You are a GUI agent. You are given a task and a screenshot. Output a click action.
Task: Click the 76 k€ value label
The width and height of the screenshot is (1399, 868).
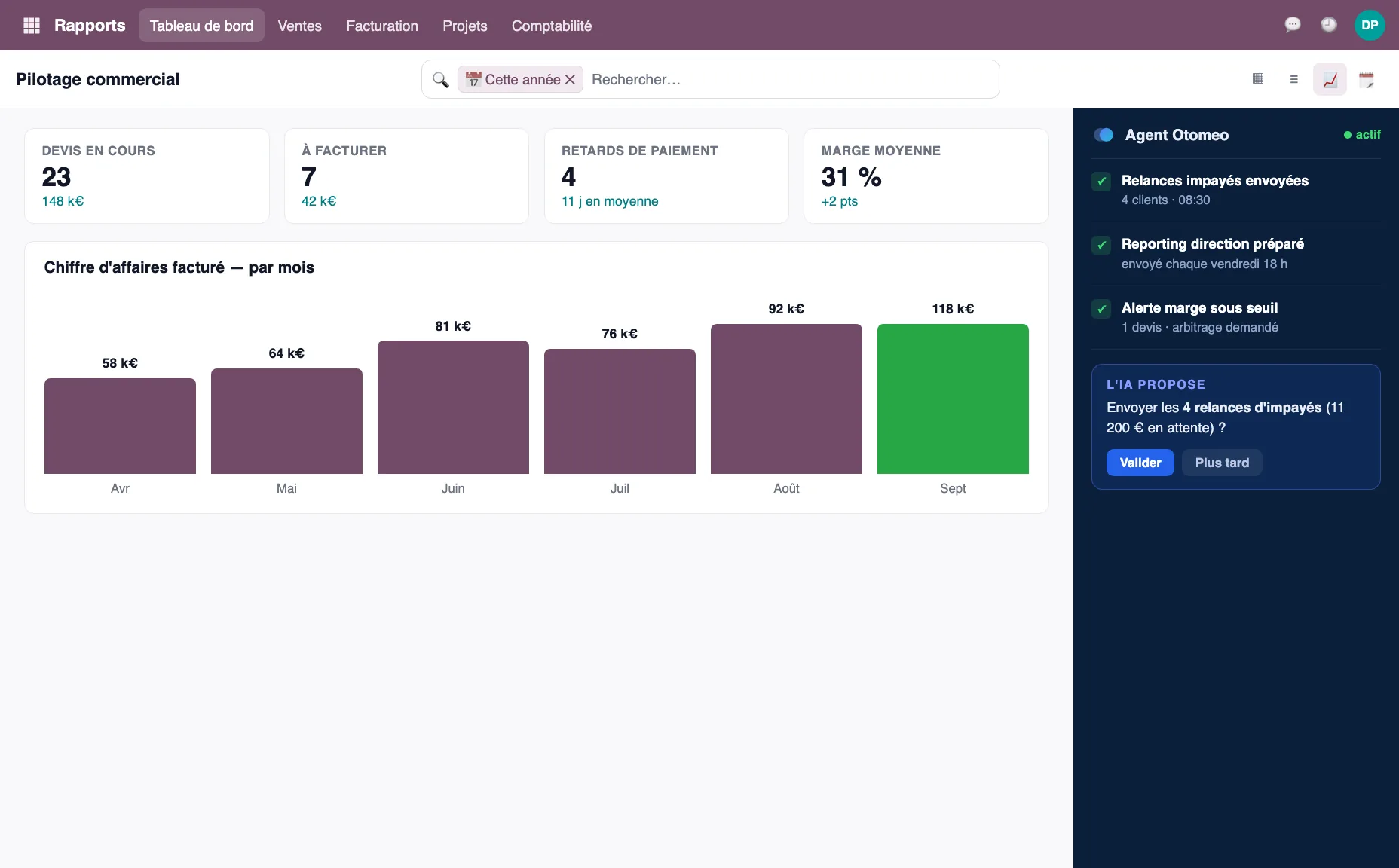(620, 334)
